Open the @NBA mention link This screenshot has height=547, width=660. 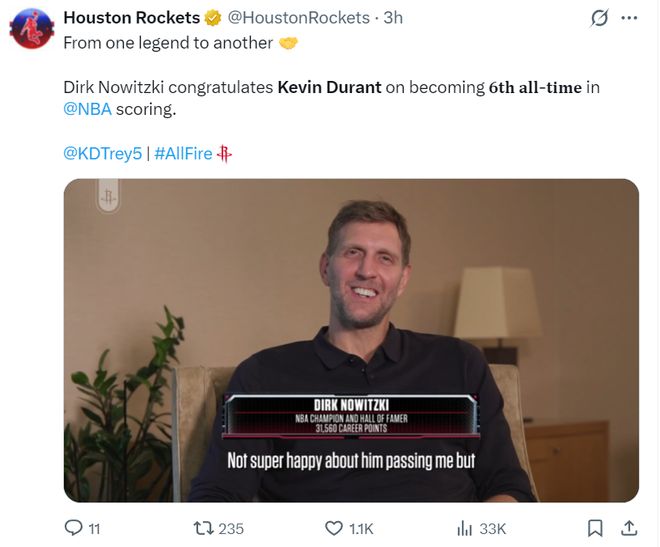click(x=88, y=110)
